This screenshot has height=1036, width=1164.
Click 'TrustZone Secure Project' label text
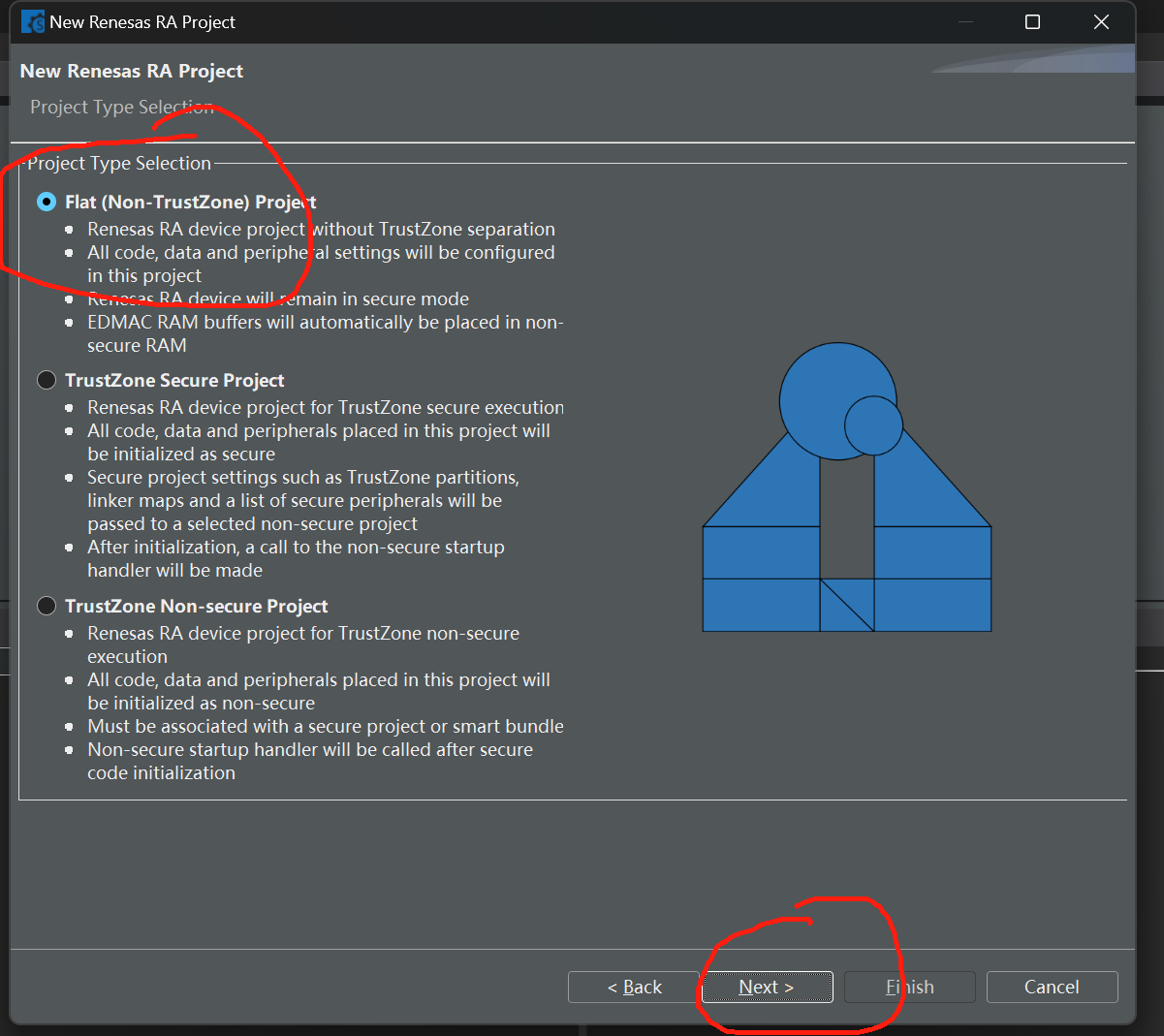(174, 380)
